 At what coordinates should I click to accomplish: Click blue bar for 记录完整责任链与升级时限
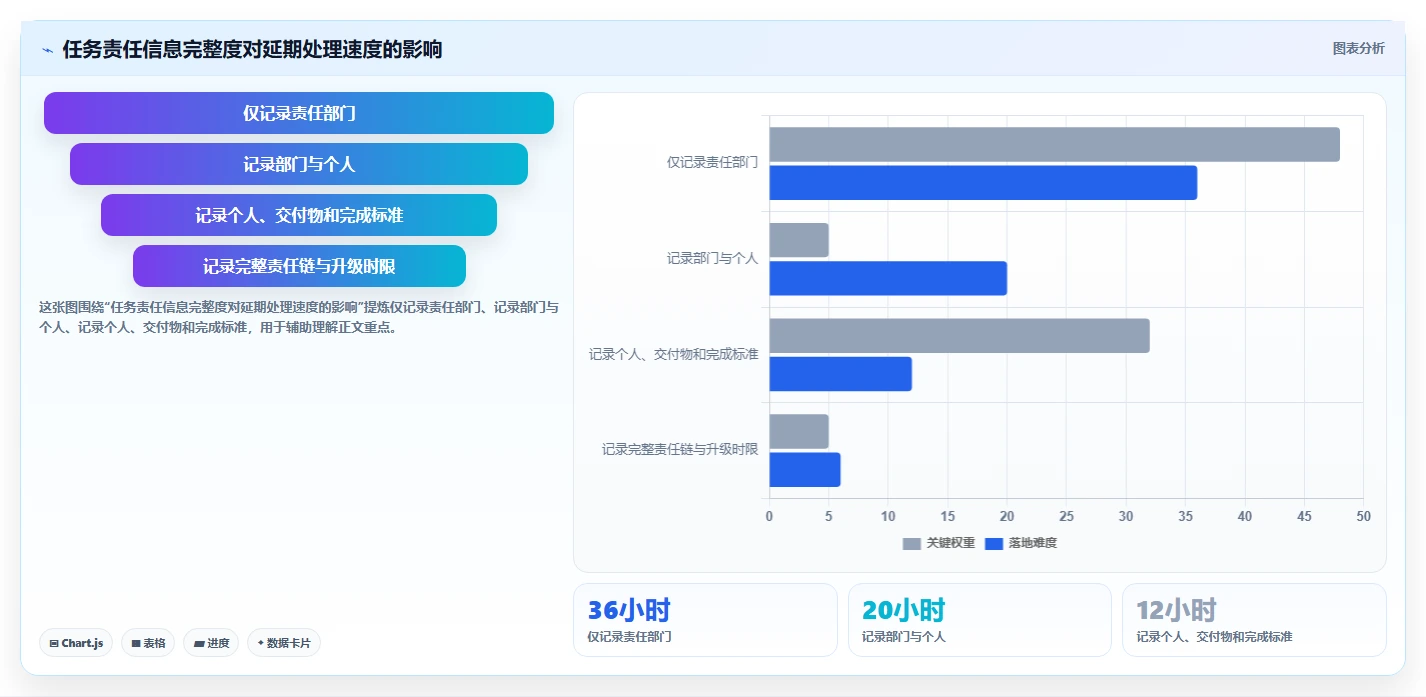click(x=805, y=469)
